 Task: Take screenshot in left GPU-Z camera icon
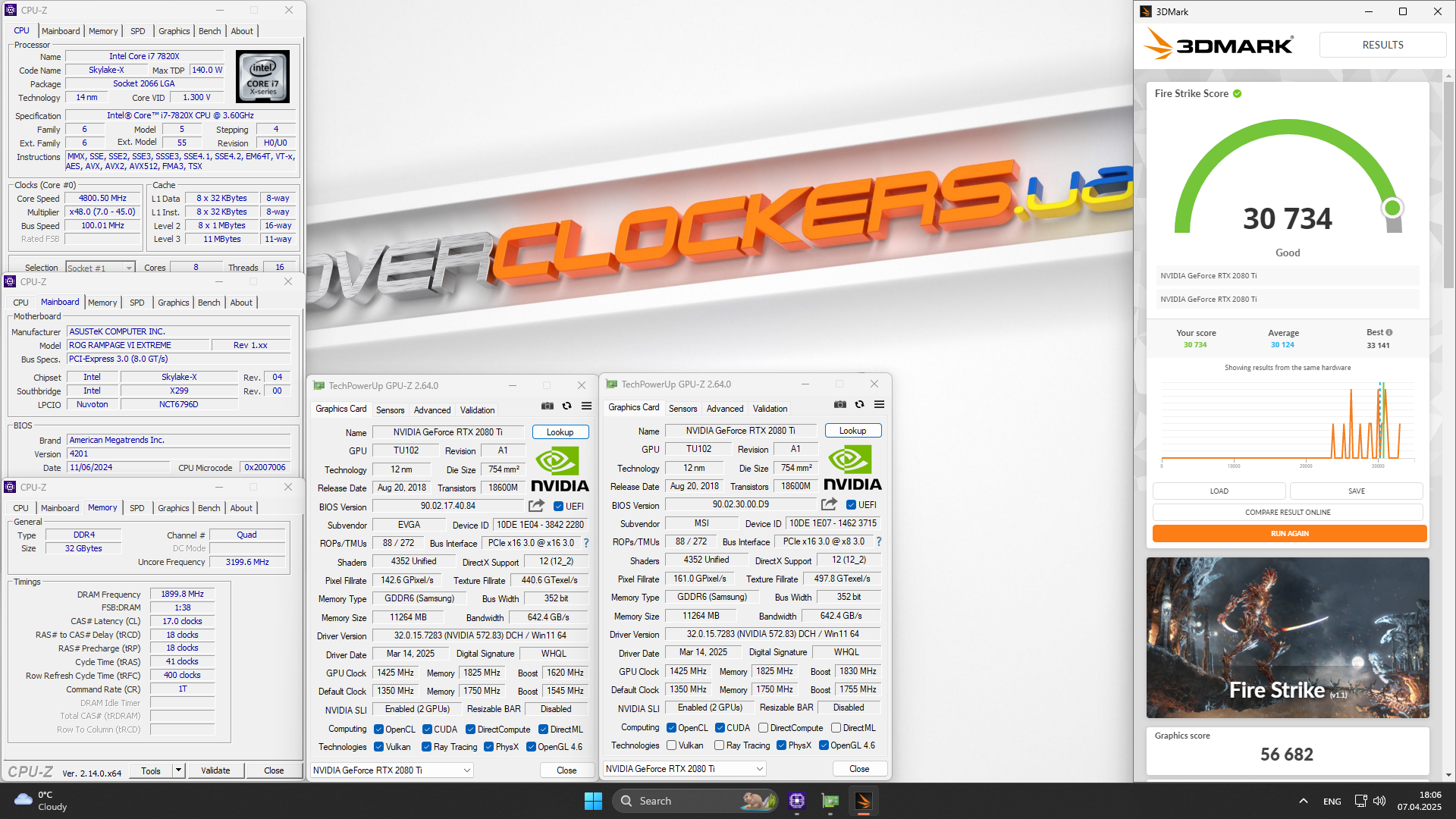click(547, 406)
